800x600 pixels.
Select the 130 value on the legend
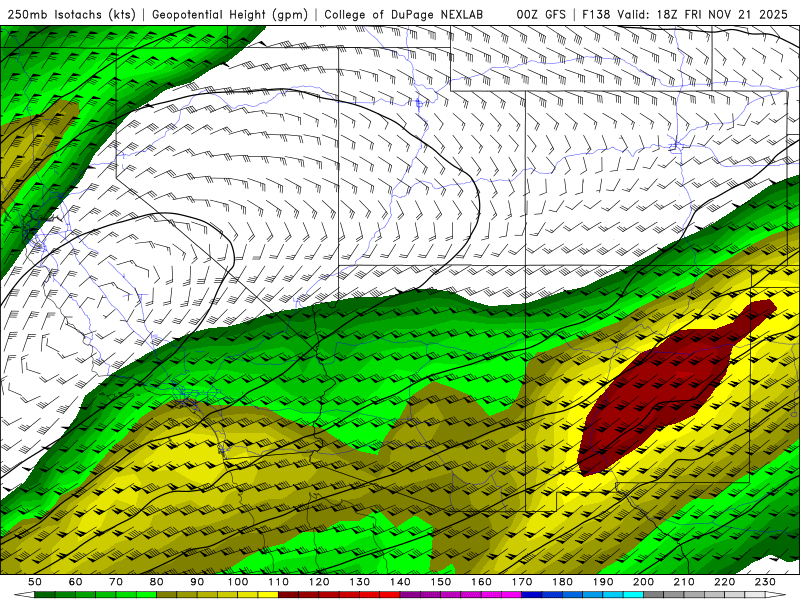click(360, 582)
